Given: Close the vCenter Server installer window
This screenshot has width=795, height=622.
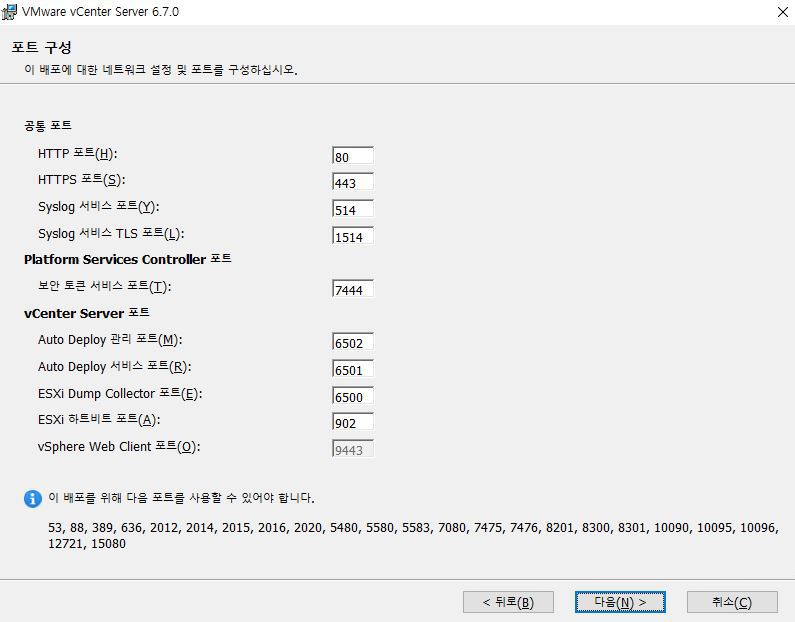Looking at the screenshot, I should coord(782,12).
